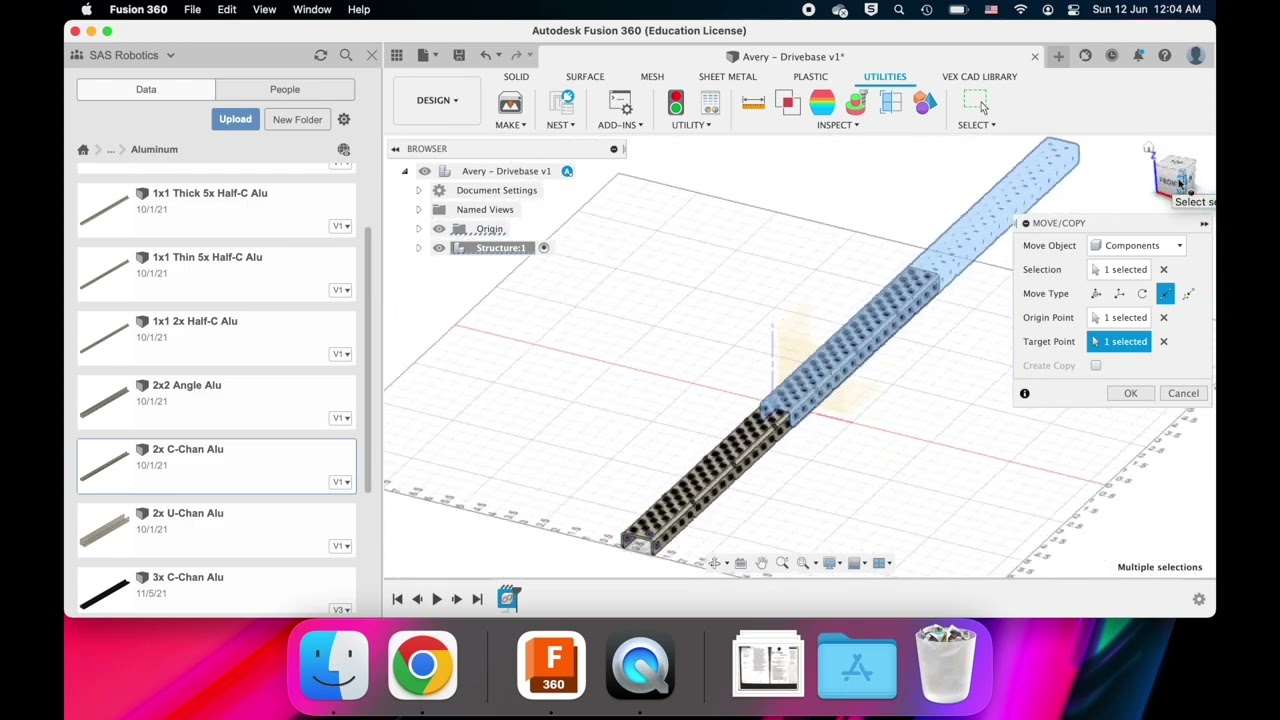The height and width of the screenshot is (720, 1280).
Task: Toggle Create Copy checkbox
Action: [x=1096, y=366]
